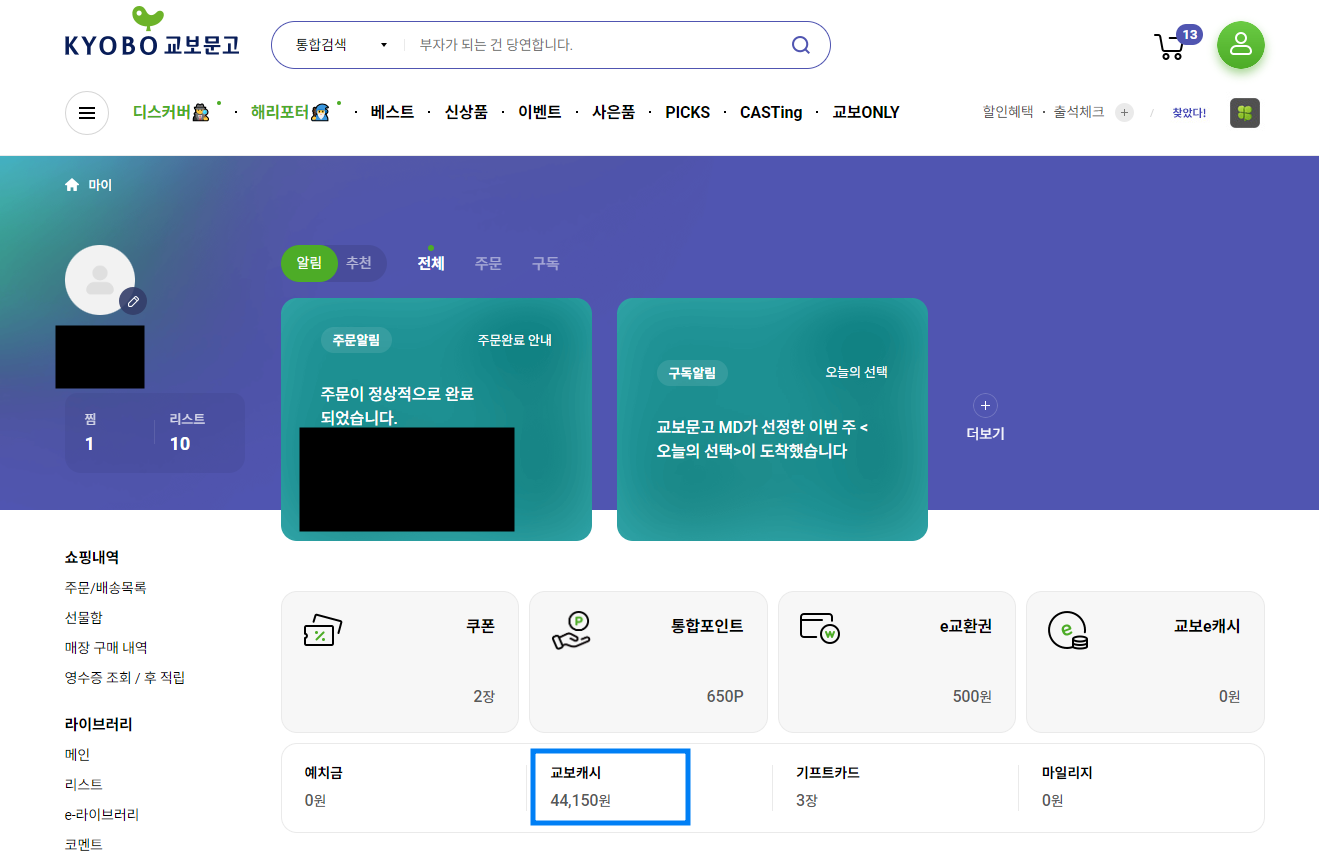
Task: Open the 사은품 menu item
Action: (614, 113)
